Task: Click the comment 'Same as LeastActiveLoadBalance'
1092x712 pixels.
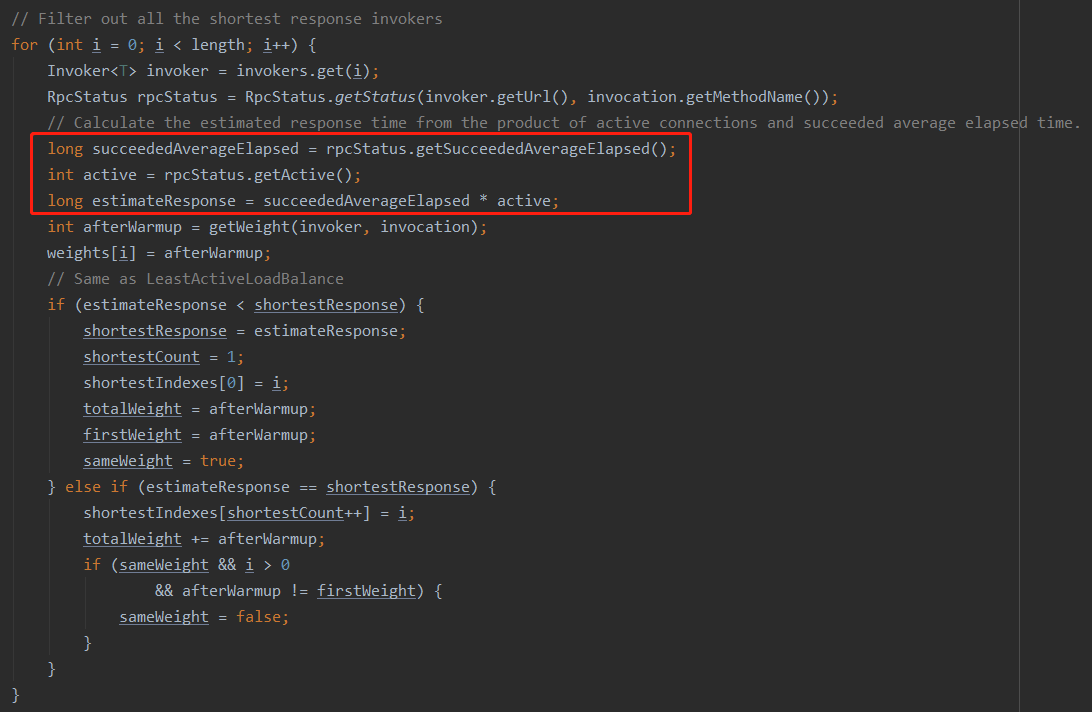Action: pos(196,279)
